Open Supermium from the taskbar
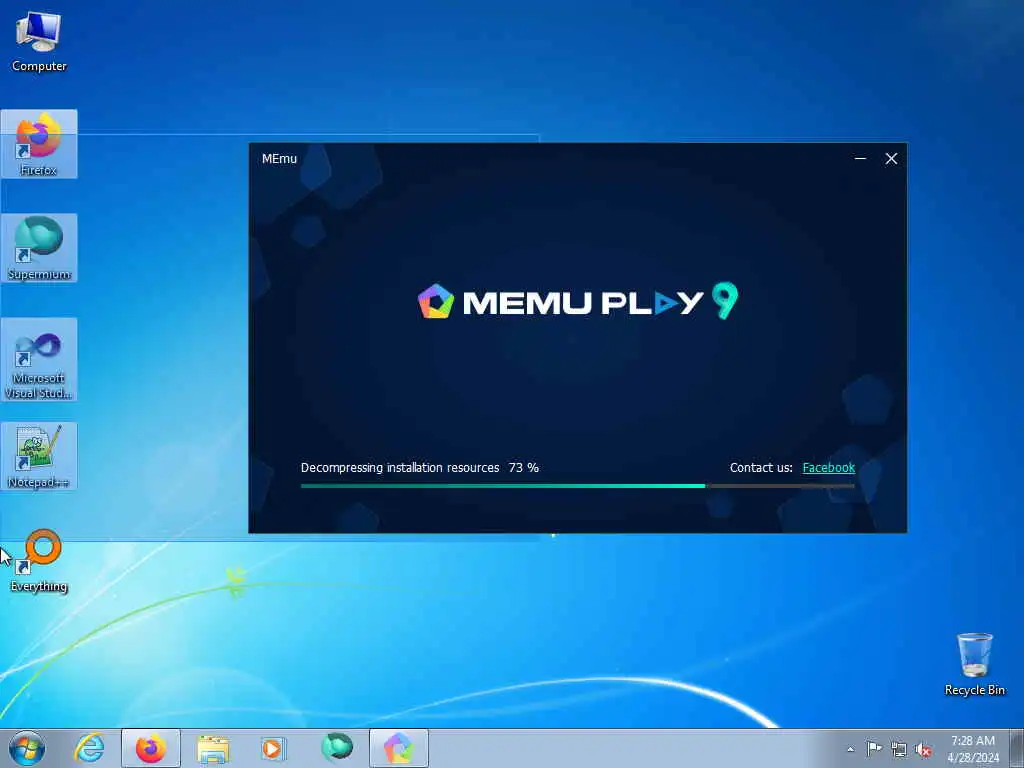This screenshot has width=1024, height=768. (x=336, y=748)
